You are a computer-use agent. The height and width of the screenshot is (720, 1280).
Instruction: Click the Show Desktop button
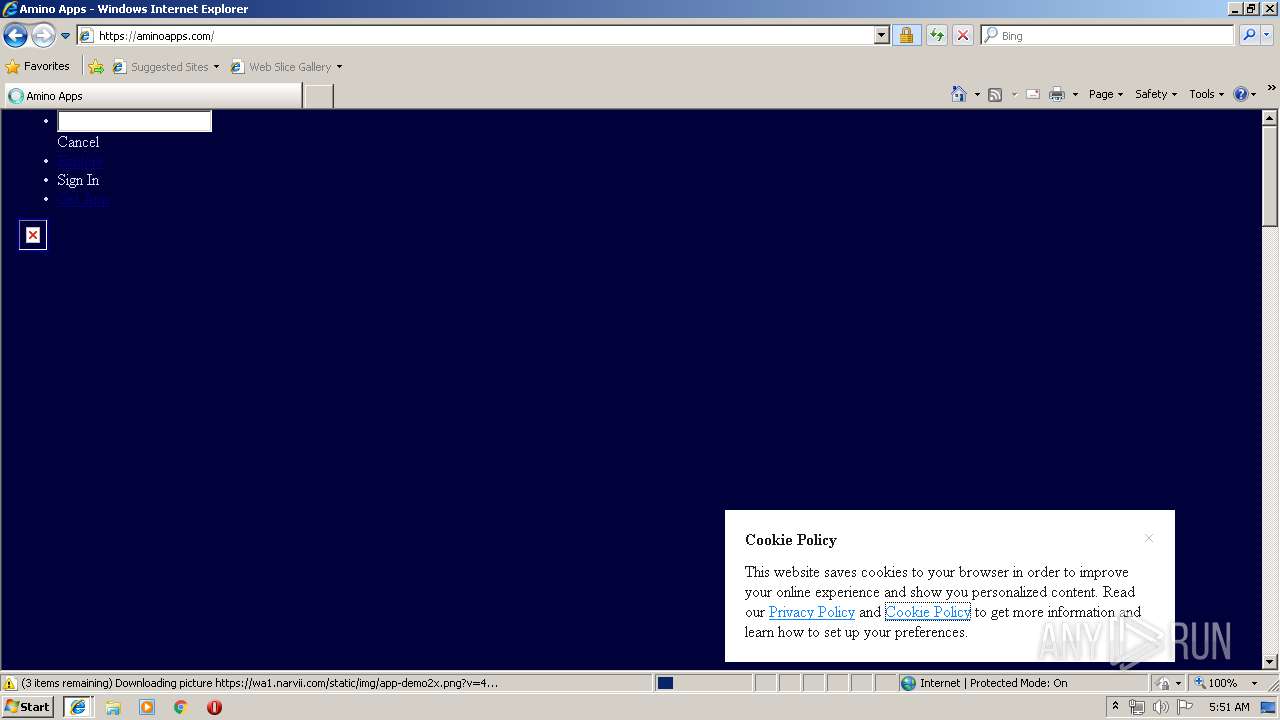coord(1269,707)
